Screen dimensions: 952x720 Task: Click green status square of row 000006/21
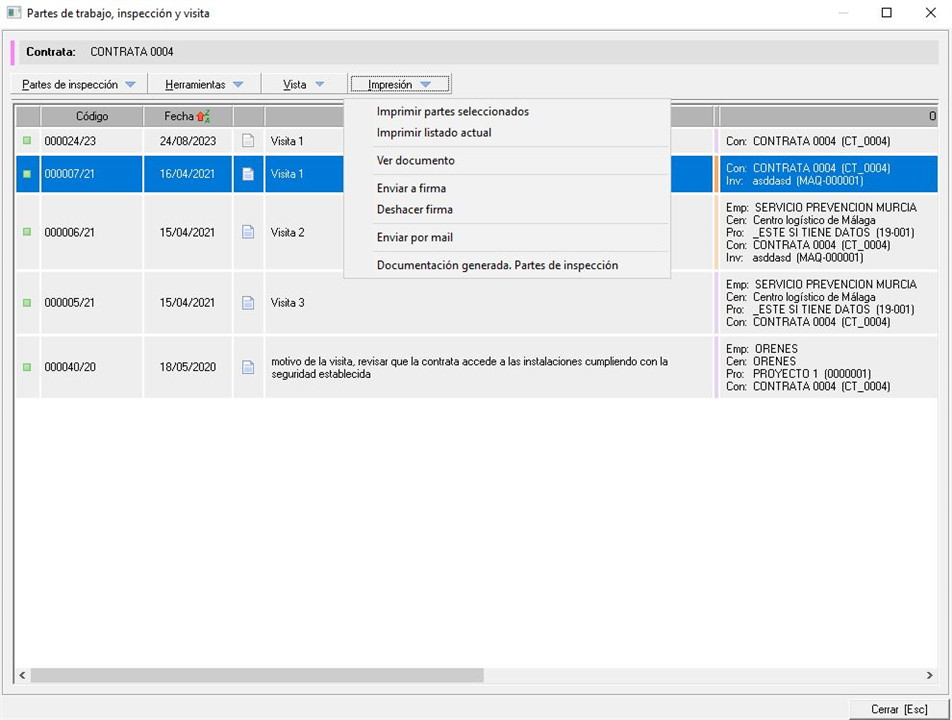pos(27,232)
